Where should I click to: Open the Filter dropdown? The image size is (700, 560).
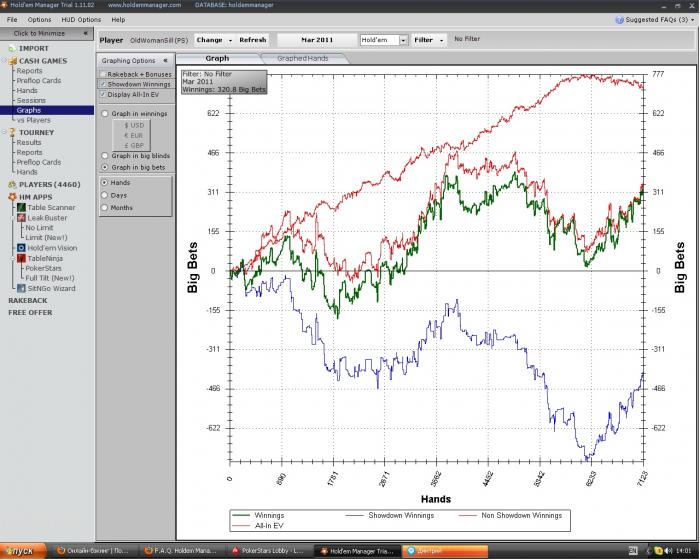coord(429,40)
